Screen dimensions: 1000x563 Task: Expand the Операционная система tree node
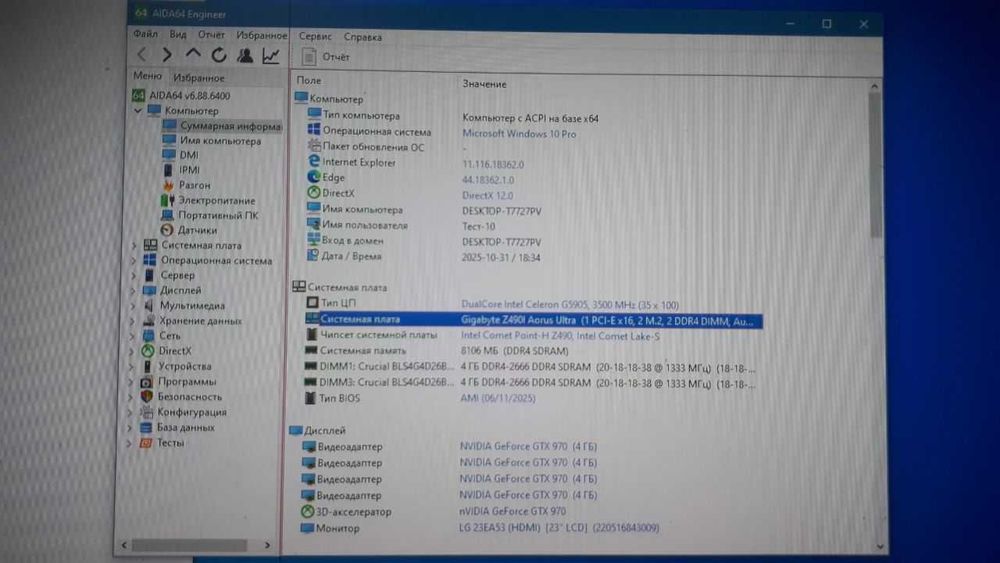(x=133, y=261)
